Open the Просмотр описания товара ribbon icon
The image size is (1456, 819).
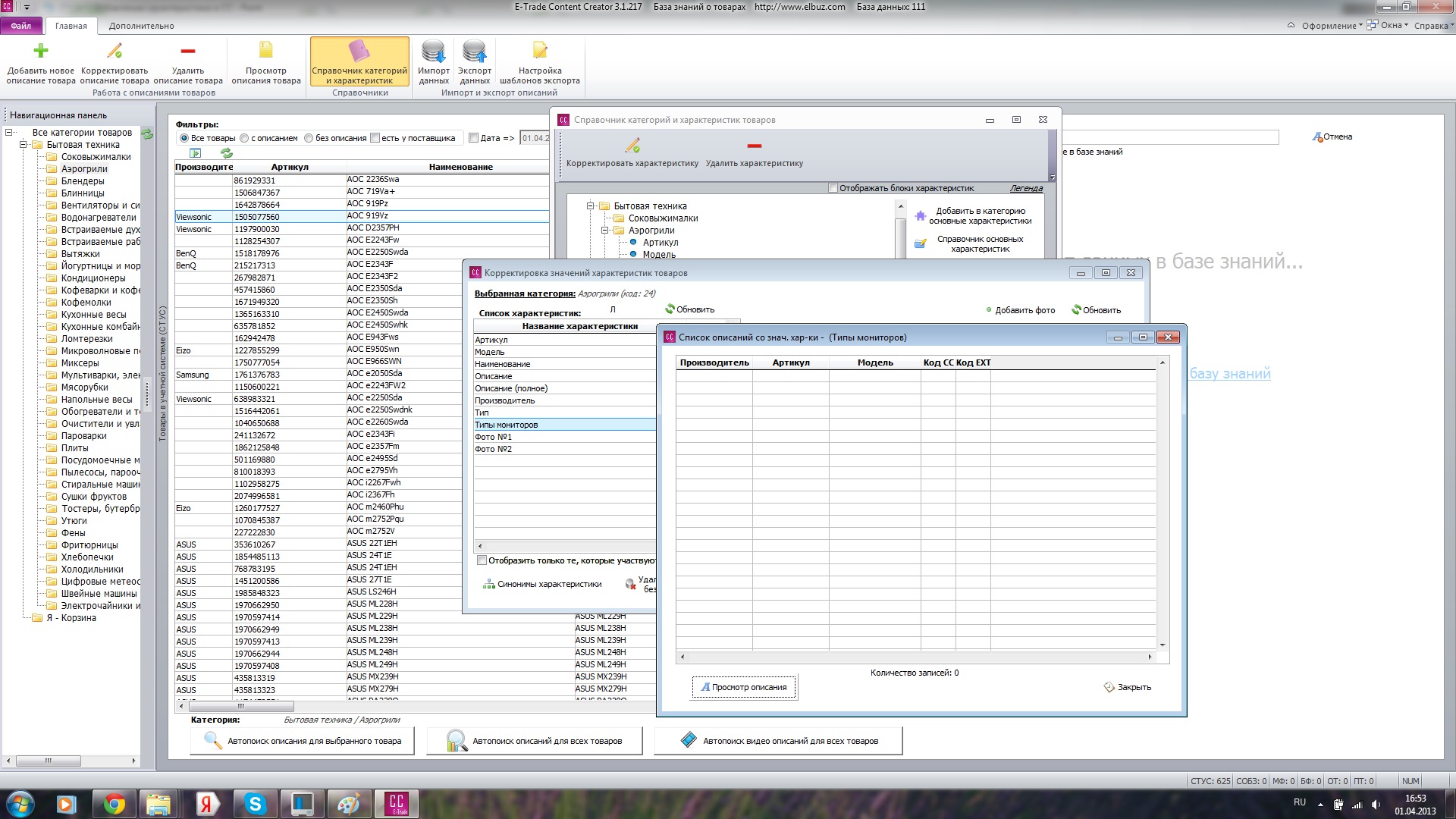[266, 51]
